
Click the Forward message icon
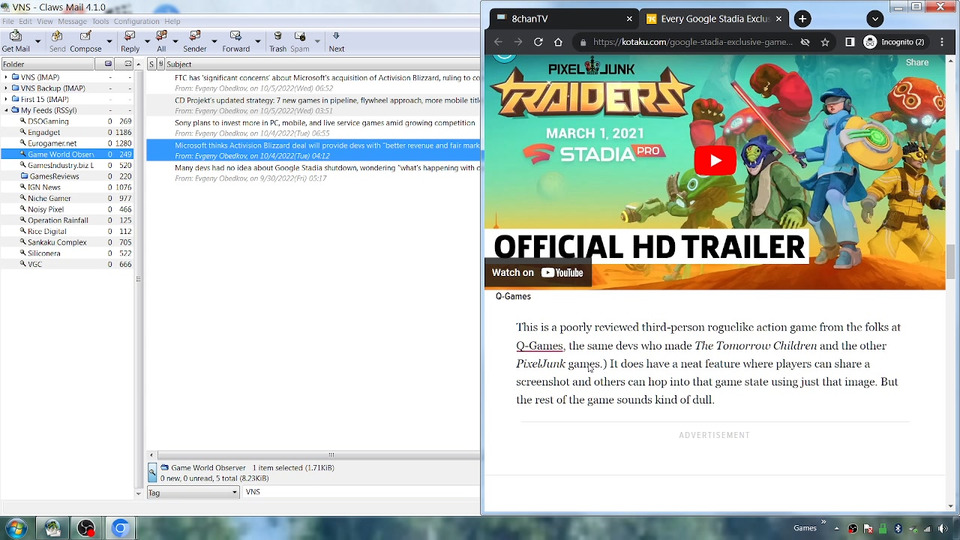pos(236,36)
